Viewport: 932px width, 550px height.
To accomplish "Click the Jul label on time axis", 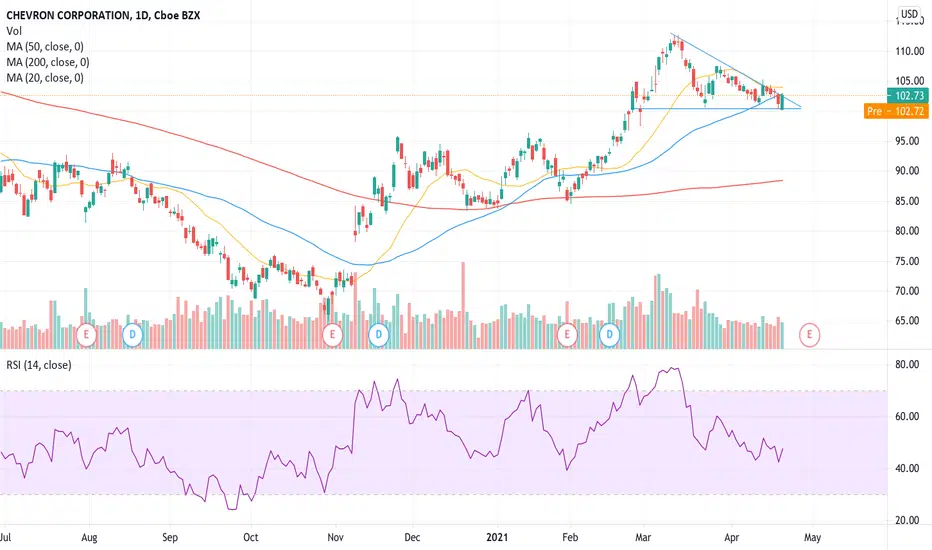I will click(5, 537).
